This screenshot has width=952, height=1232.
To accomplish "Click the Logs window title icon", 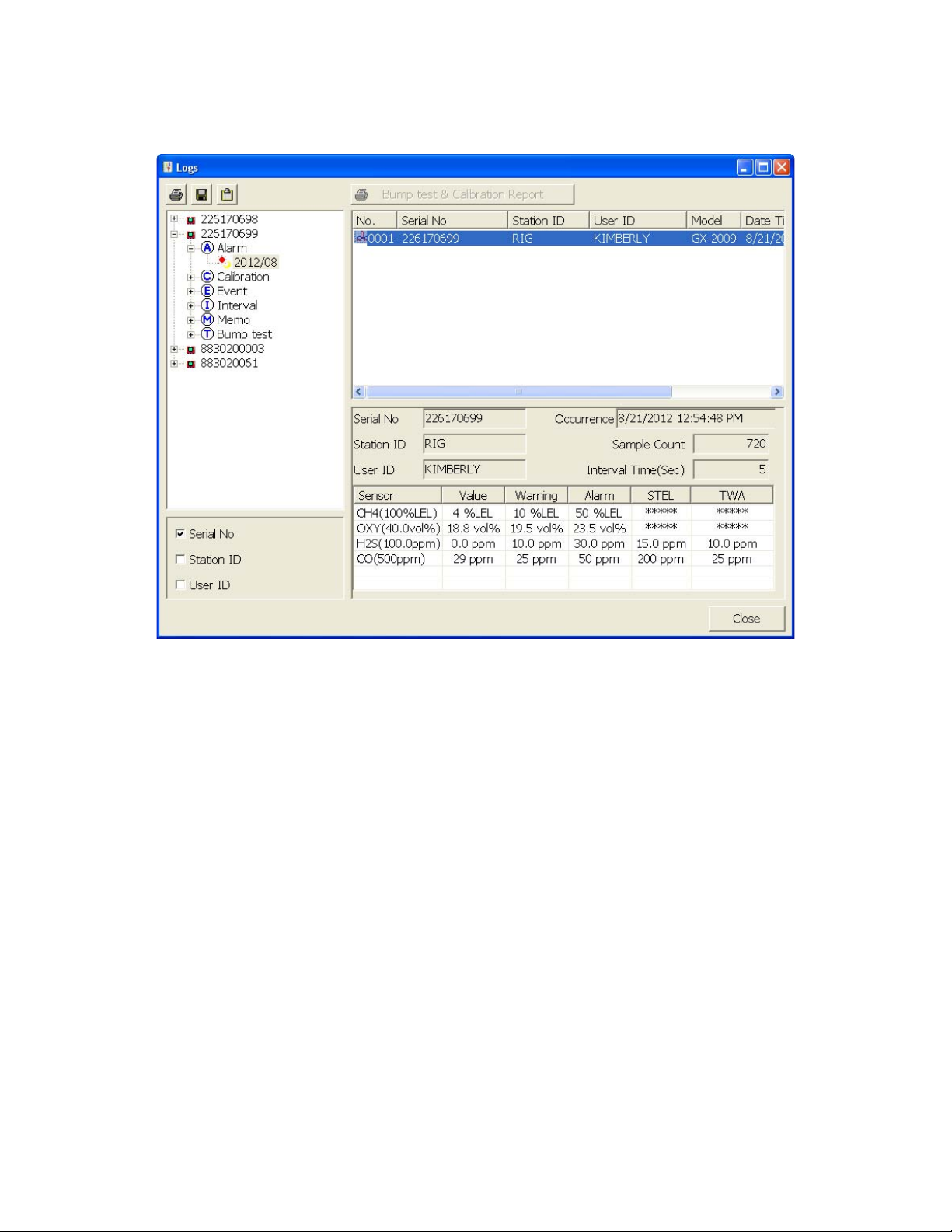I will pyautogui.click(x=168, y=167).
